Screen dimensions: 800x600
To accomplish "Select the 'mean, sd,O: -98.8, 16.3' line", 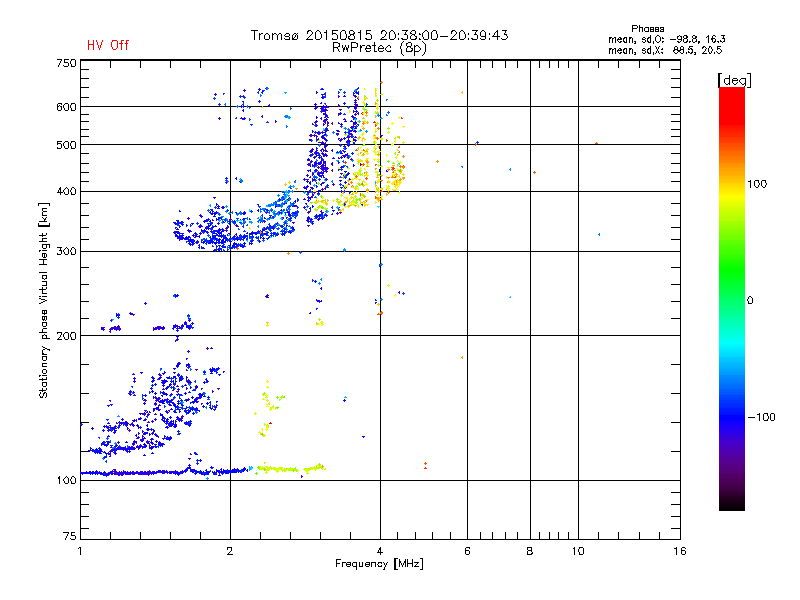I will [666, 39].
